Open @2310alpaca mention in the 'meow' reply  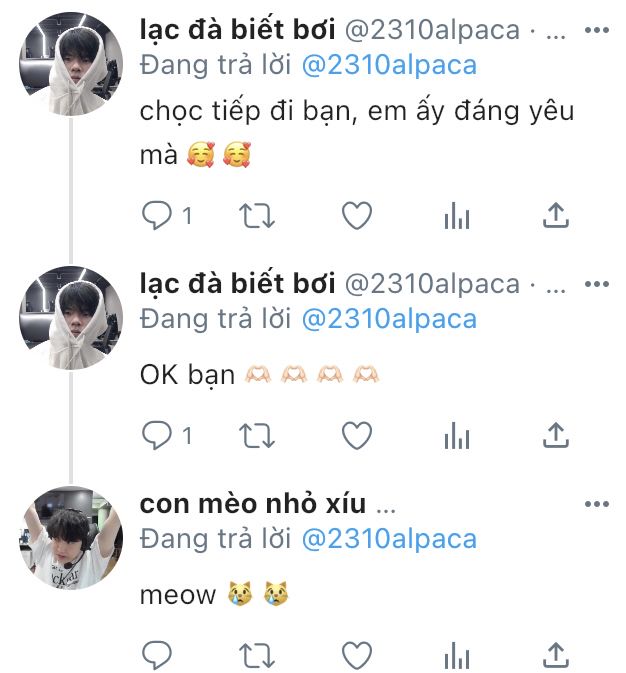pyautogui.click(x=389, y=540)
